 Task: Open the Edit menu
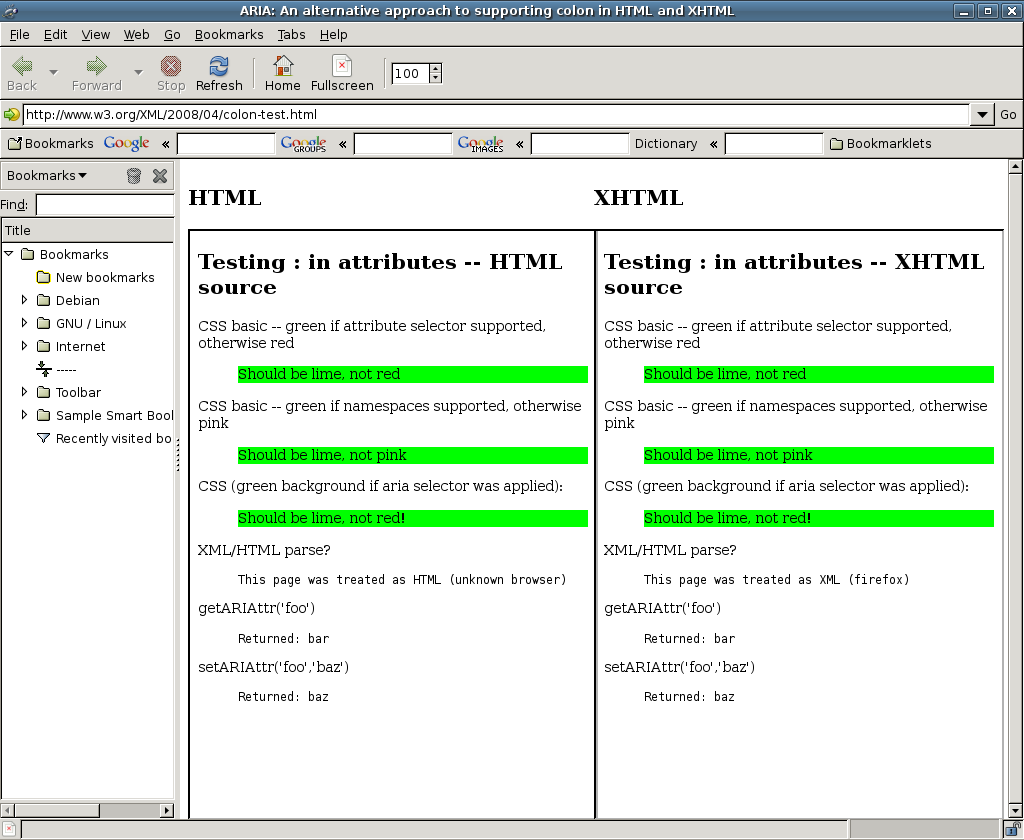(56, 35)
